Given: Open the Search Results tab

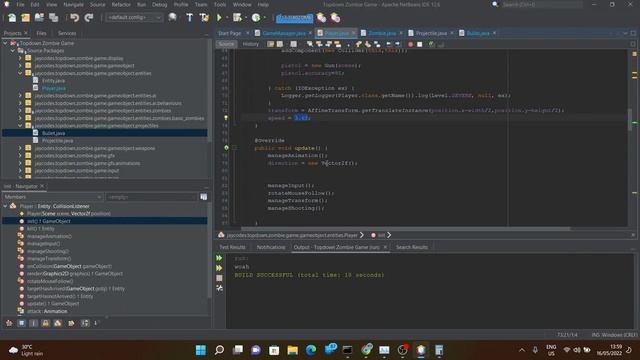Looking at the screenshot, I should 412,247.
